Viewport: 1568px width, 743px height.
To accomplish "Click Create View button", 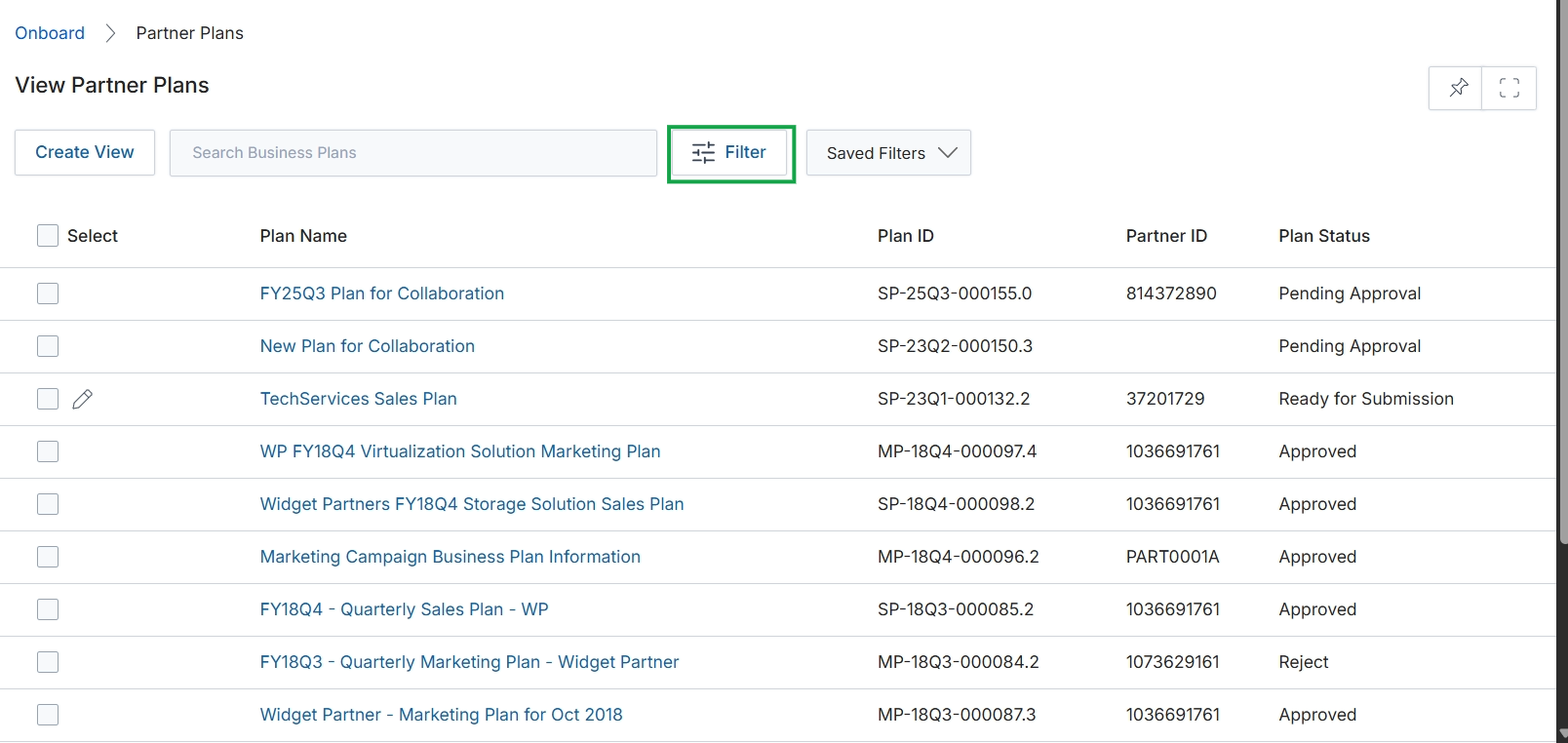I will (85, 152).
